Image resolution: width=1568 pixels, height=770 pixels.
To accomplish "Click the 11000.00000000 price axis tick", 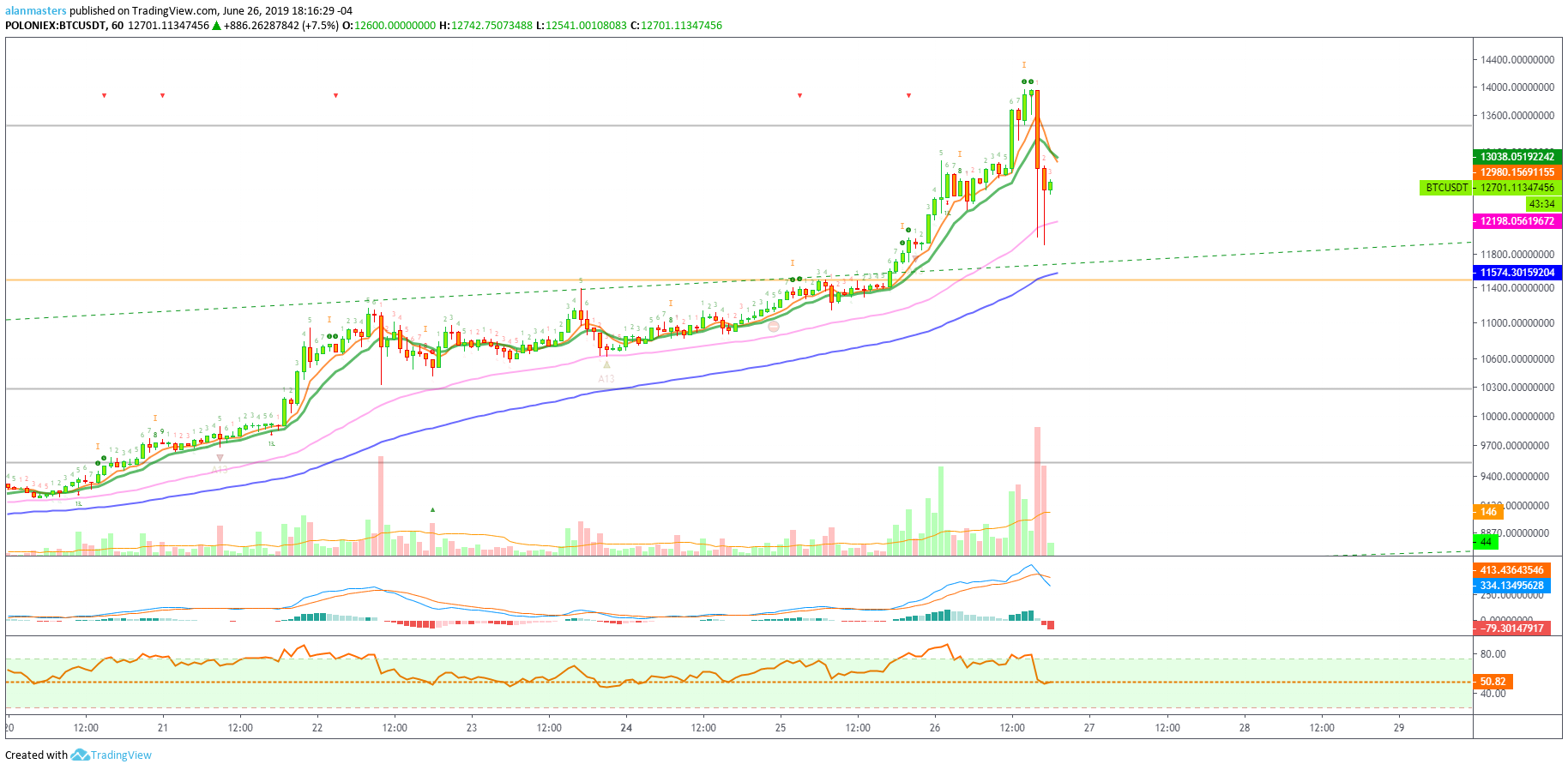I will click(x=1517, y=323).
